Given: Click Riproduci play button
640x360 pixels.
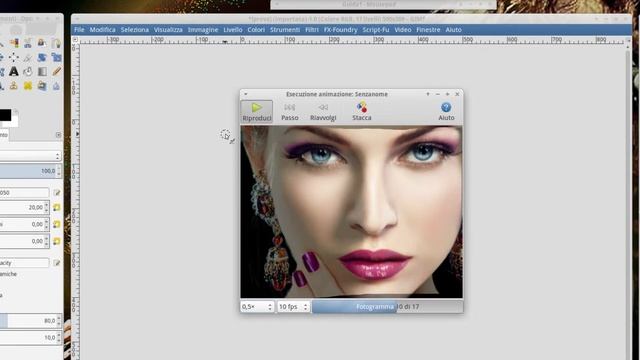Looking at the screenshot, I should click(x=257, y=111).
